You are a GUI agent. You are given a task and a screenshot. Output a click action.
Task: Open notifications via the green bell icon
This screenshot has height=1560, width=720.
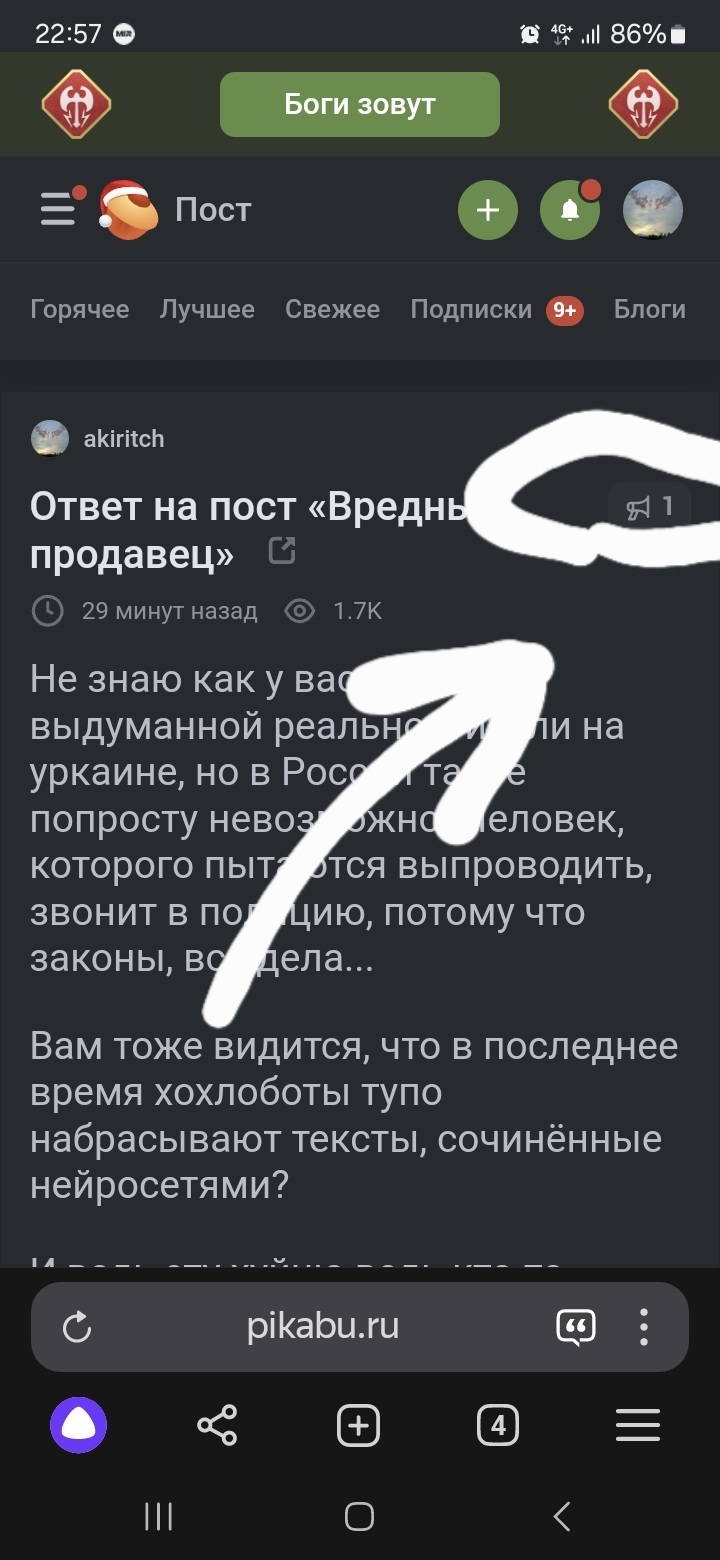pyautogui.click(x=570, y=210)
